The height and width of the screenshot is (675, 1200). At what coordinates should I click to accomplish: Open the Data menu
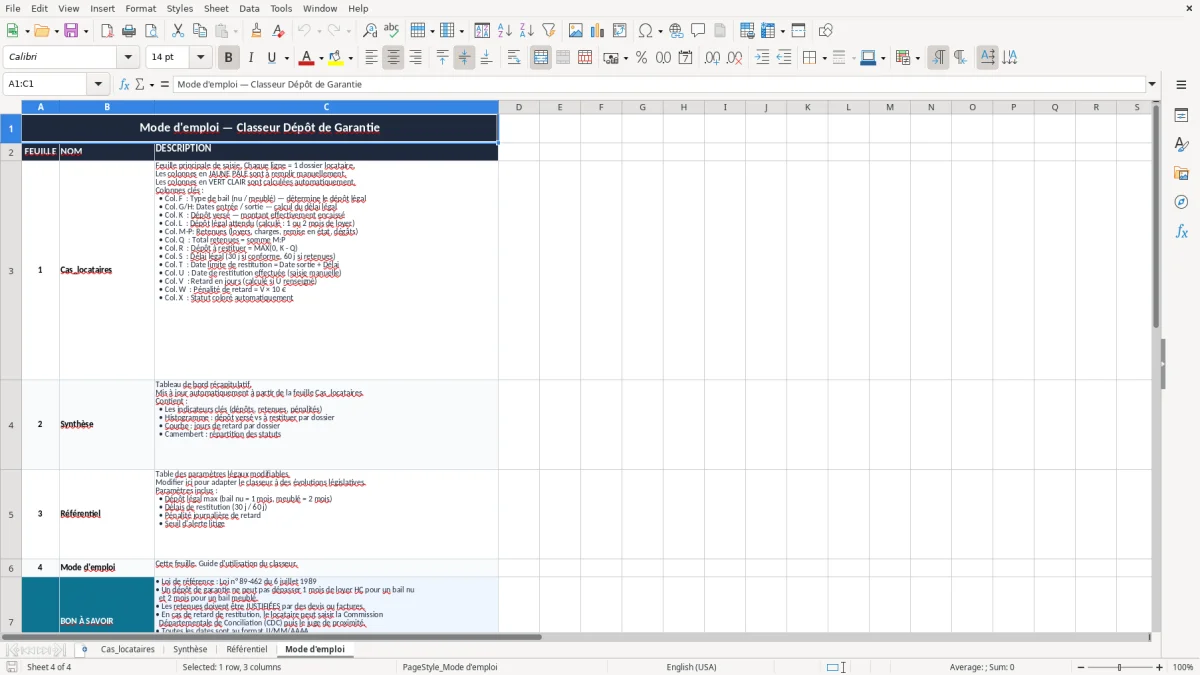(x=250, y=8)
